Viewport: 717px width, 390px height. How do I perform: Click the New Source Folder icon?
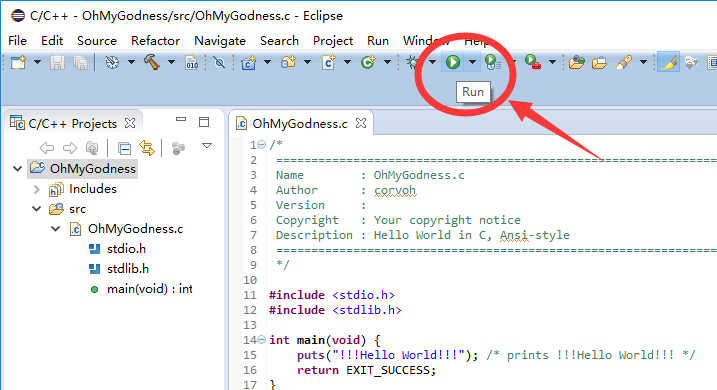coord(288,62)
